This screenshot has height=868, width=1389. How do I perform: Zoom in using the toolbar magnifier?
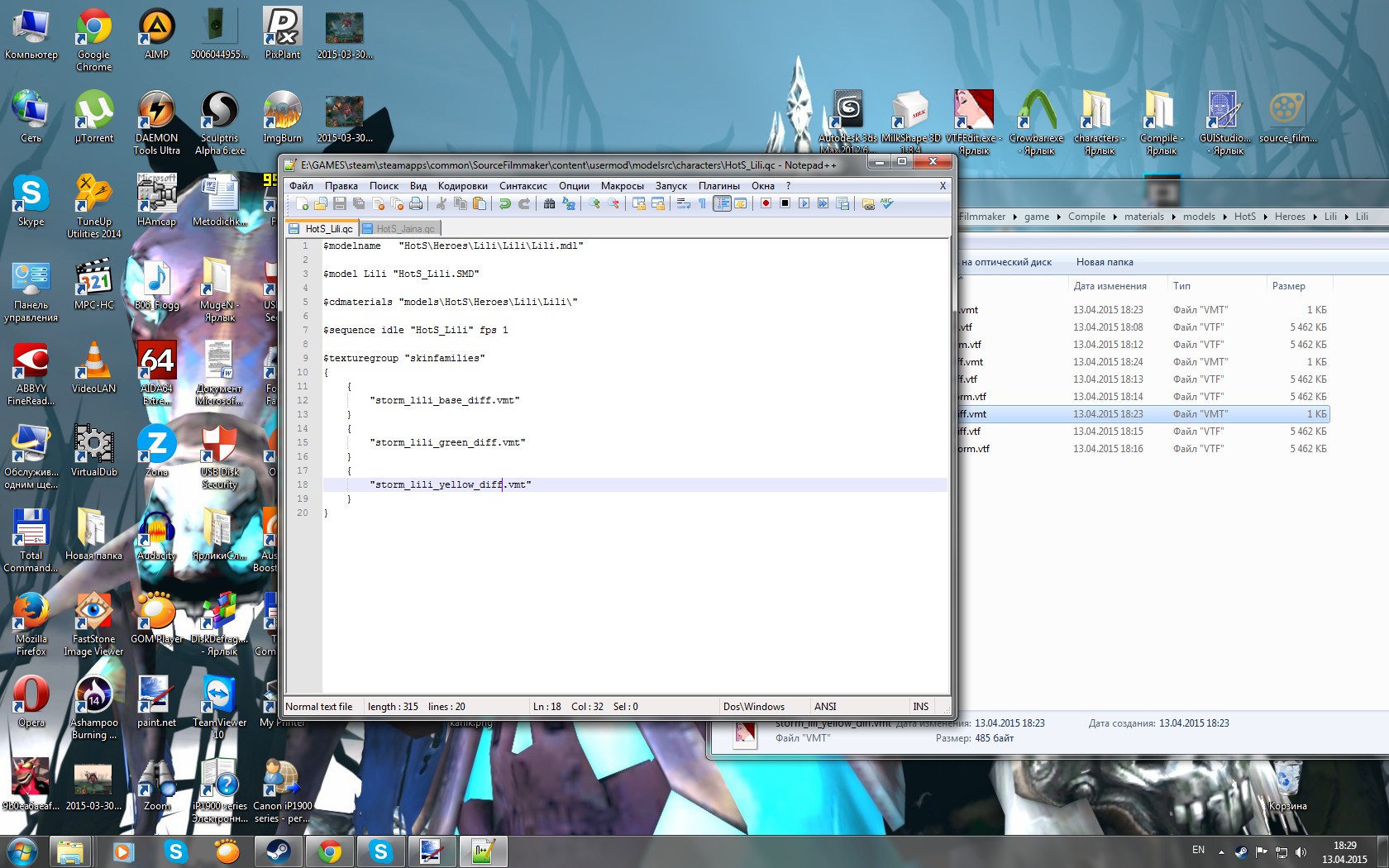click(x=594, y=203)
